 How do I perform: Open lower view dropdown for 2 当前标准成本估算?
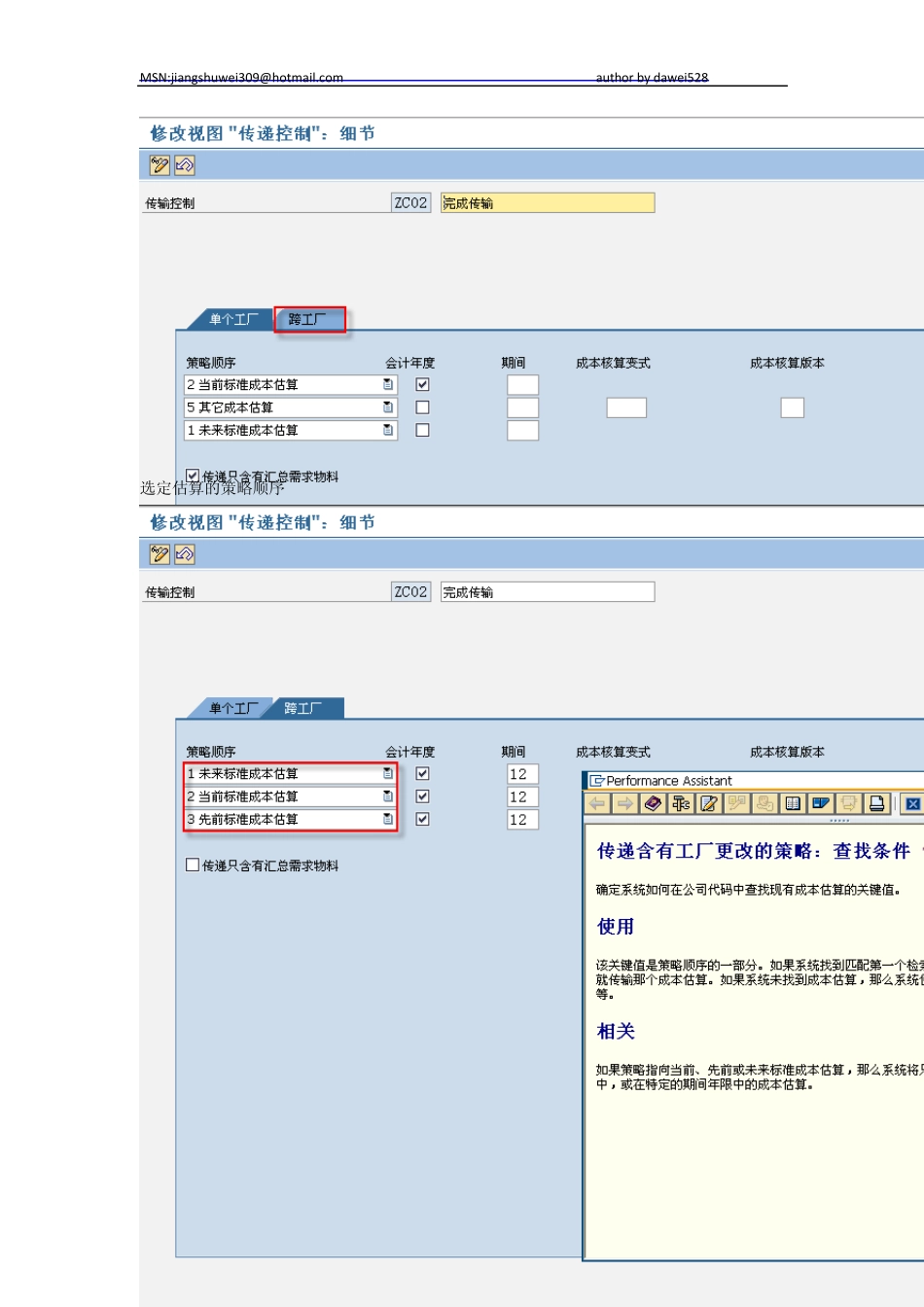pos(388,796)
